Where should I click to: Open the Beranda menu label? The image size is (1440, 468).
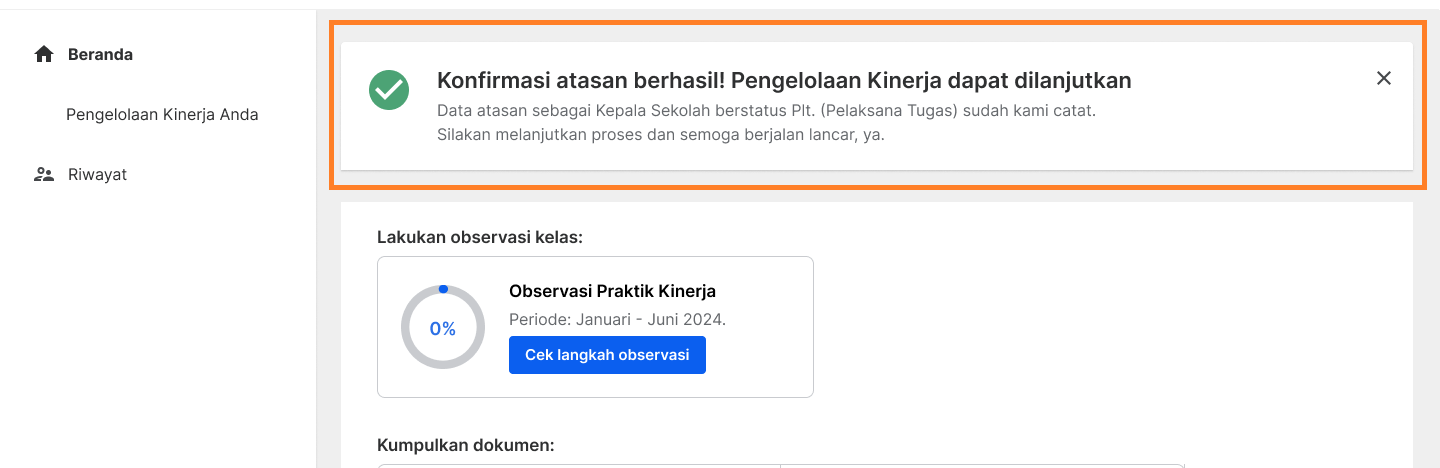[100, 55]
